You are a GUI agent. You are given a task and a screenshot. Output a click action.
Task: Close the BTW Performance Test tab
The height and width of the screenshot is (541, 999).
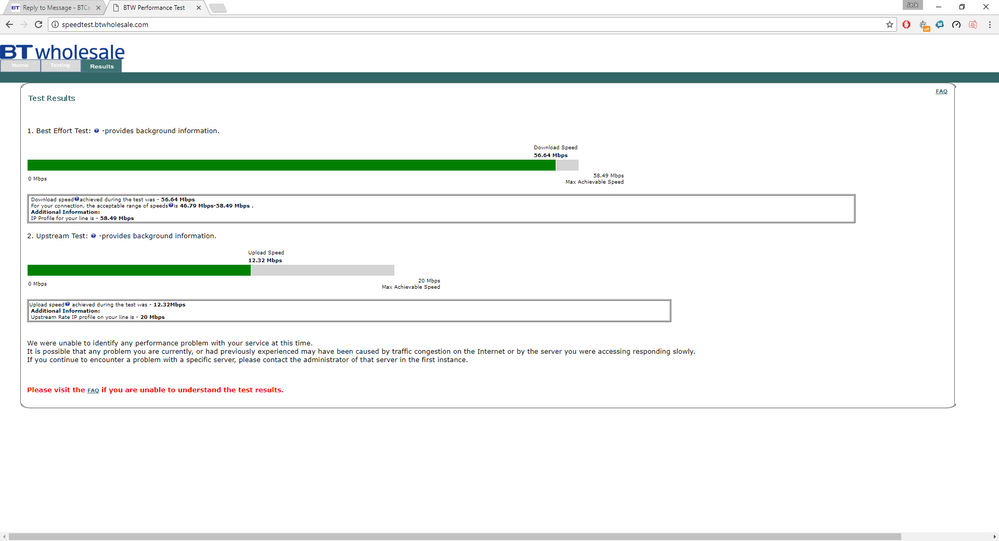coord(199,8)
